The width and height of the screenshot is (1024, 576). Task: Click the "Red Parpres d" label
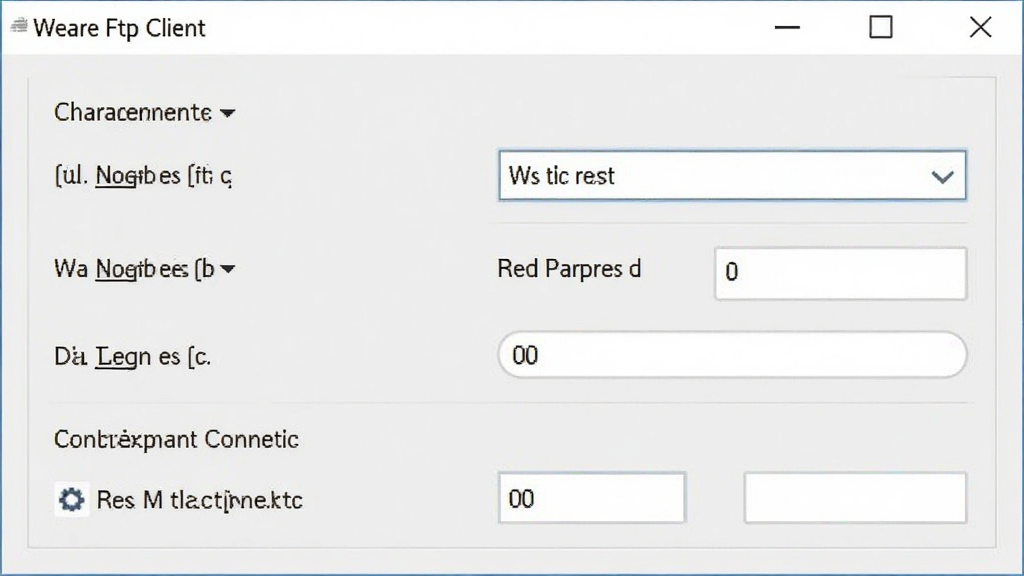coord(569,269)
